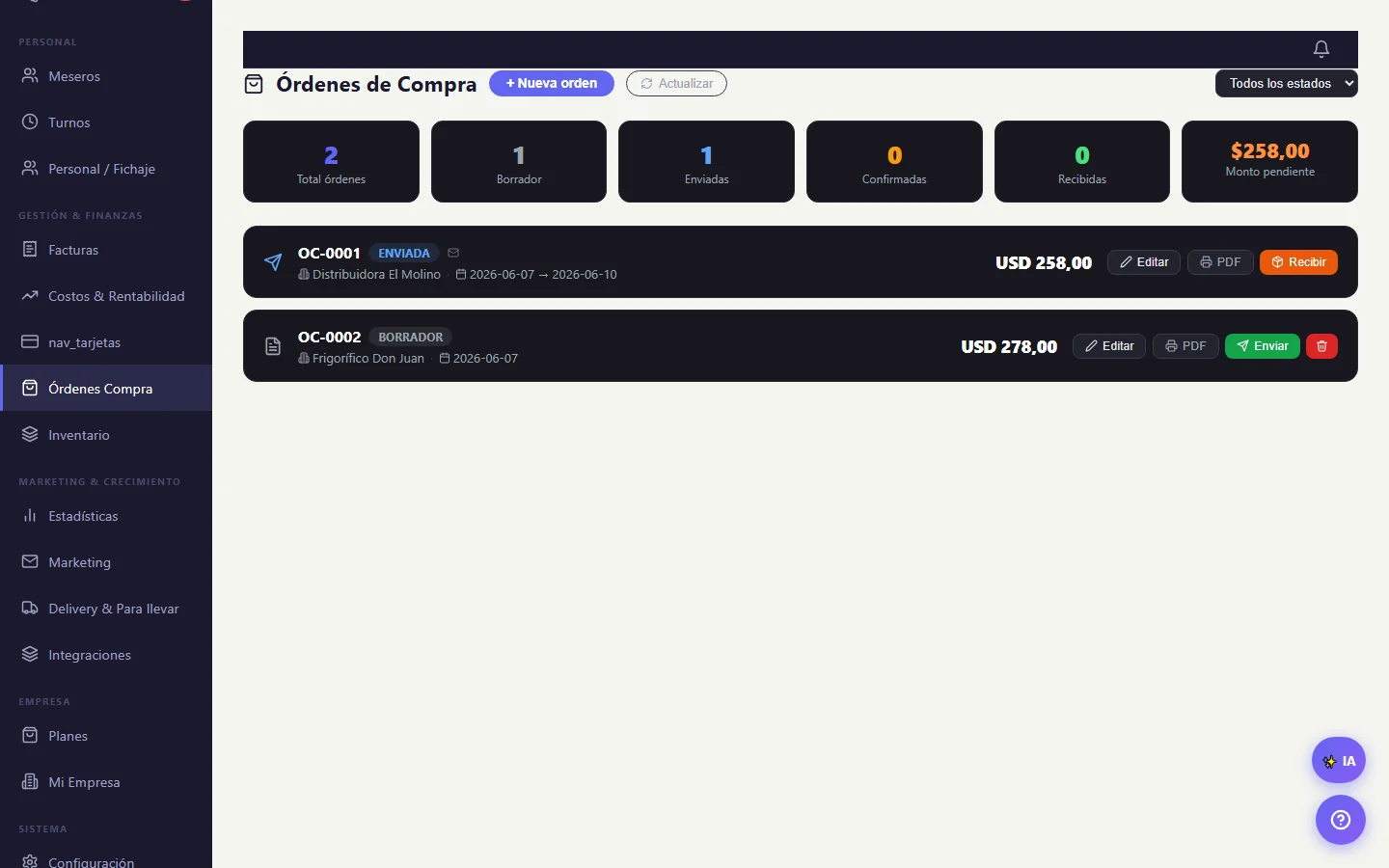Viewport: 1389px width, 868px height.
Task: Open Inventario section
Action: (106, 435)
